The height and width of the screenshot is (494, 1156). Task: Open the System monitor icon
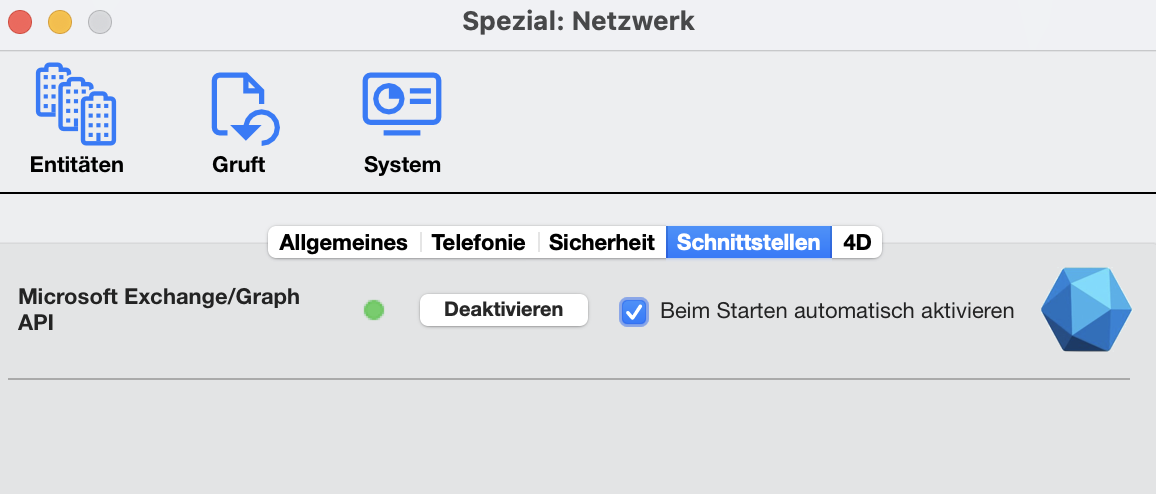coord(402,104)
